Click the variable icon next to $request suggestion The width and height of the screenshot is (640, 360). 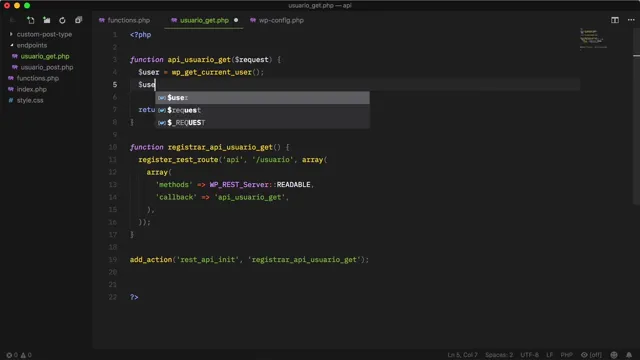(x=162, y=110)
